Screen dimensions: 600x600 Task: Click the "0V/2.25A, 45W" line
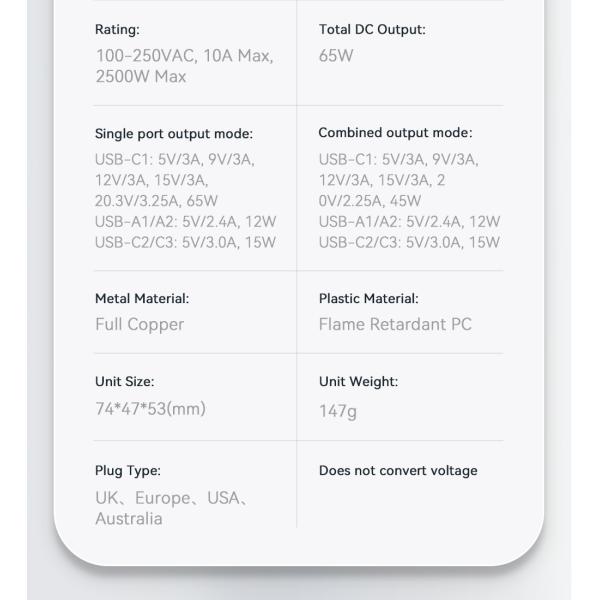pos(370,201)
